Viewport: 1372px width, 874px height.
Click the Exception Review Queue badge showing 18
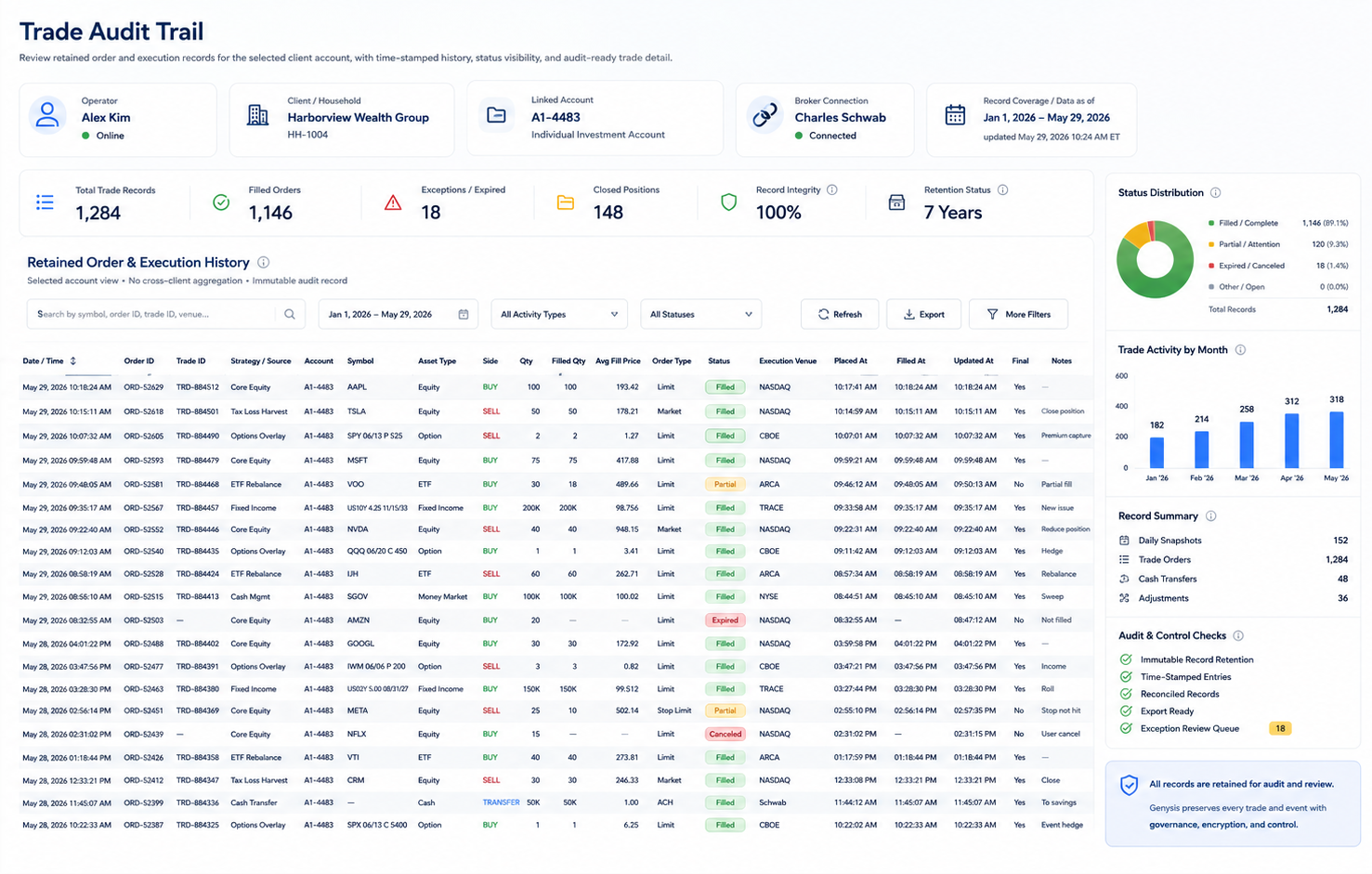1280,728
